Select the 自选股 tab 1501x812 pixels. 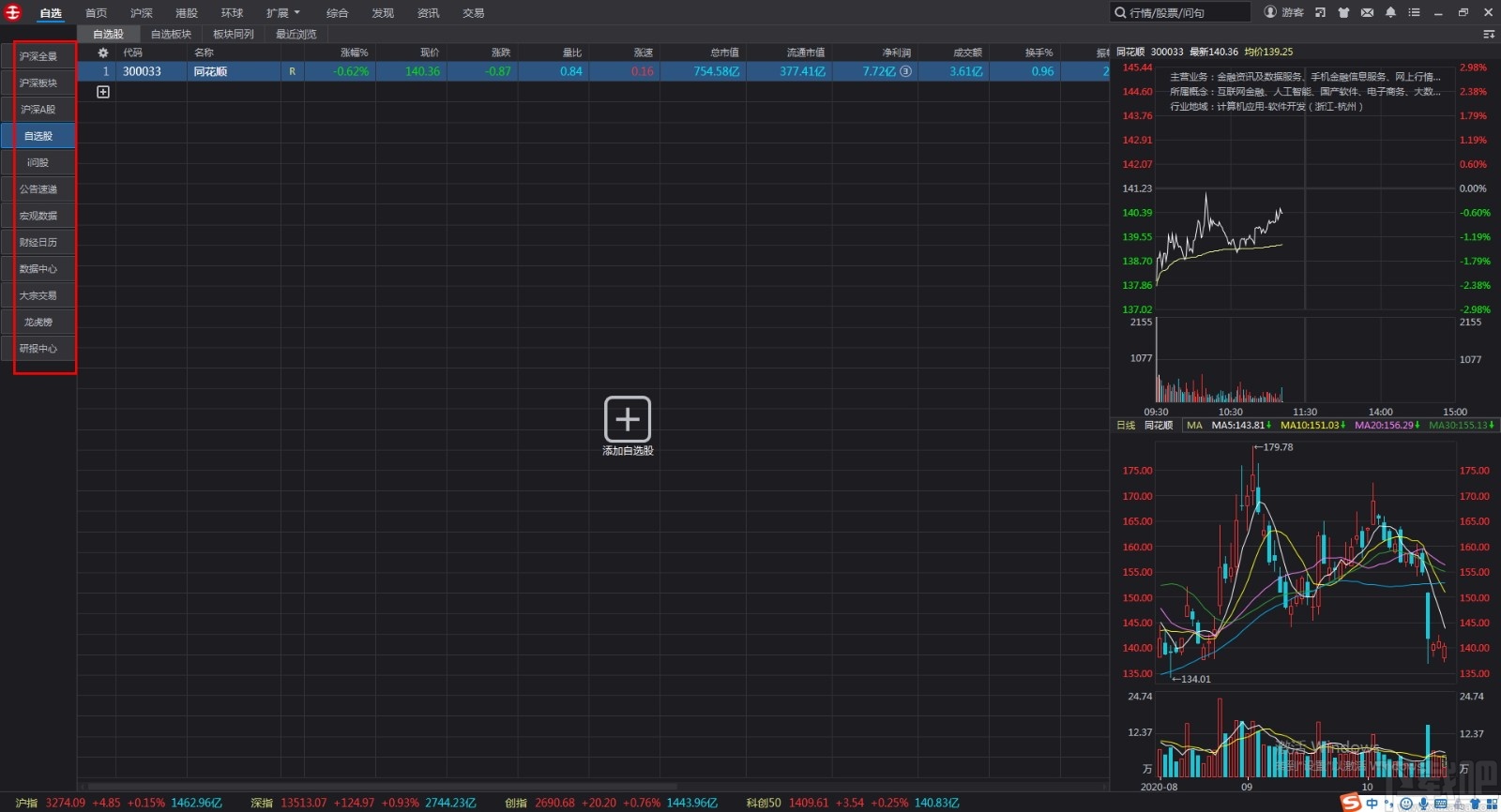point(108,34)
